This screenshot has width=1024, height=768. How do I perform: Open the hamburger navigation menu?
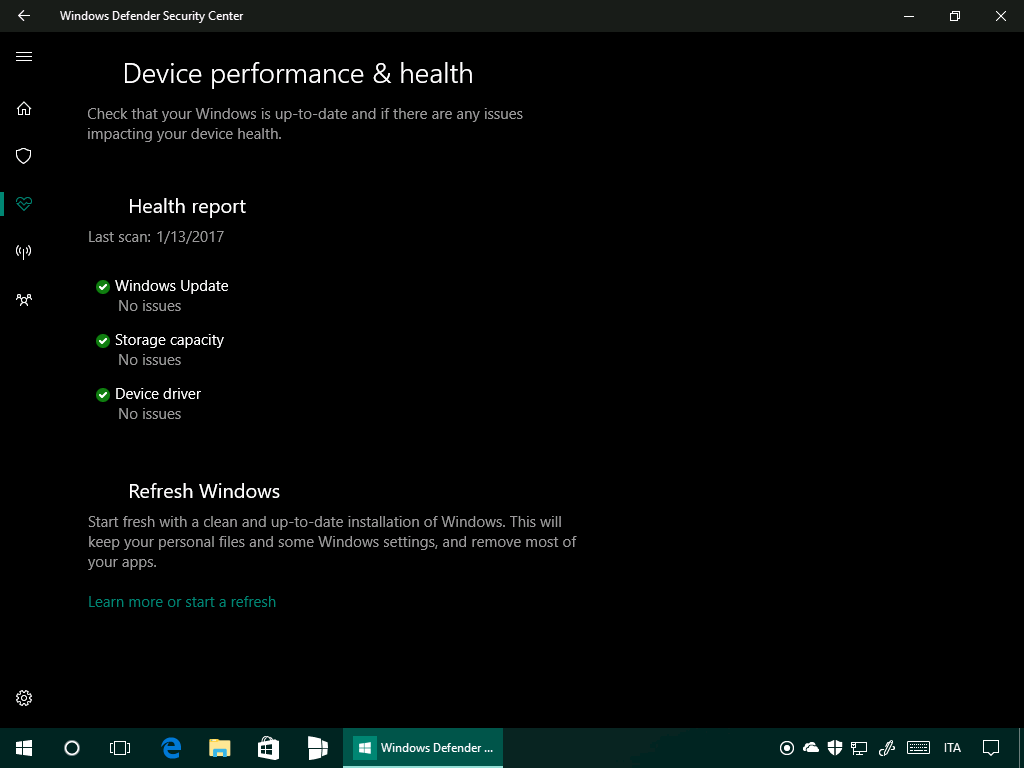tap(24, 56)
